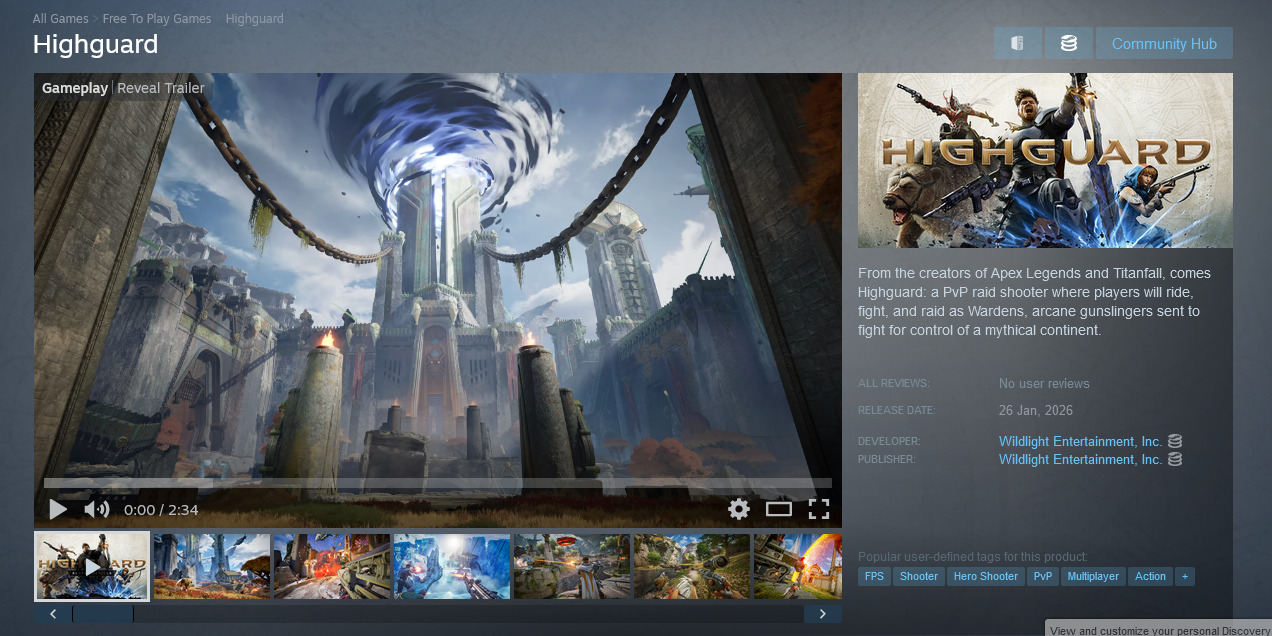Select the sixth screenshot thumbnail

[692, 566]
